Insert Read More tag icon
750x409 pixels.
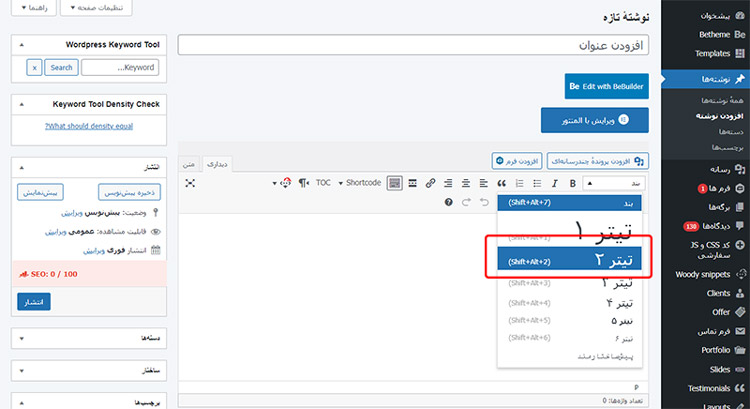tap(412, 183)
